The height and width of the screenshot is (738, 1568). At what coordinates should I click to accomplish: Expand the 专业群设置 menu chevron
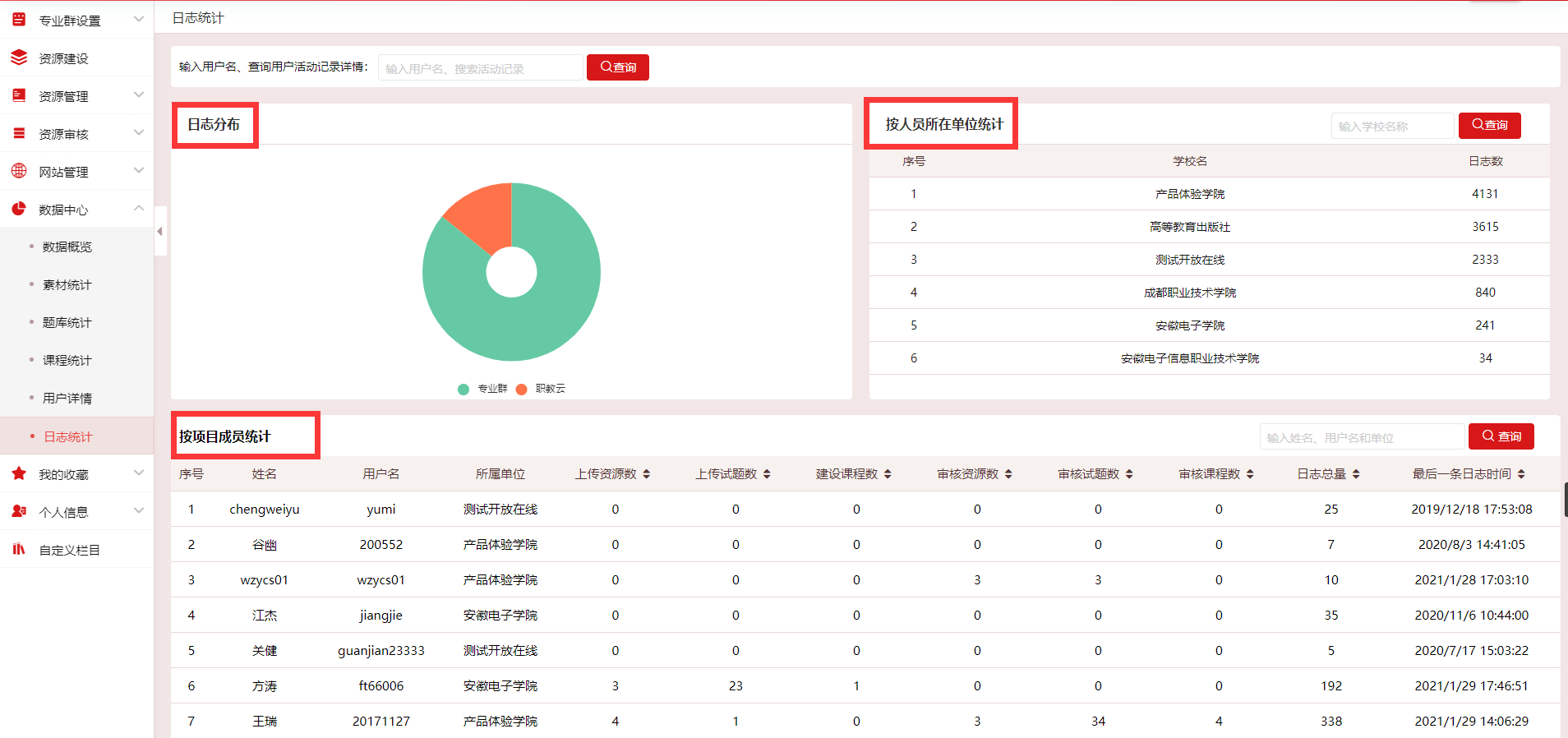pos(139,19)
